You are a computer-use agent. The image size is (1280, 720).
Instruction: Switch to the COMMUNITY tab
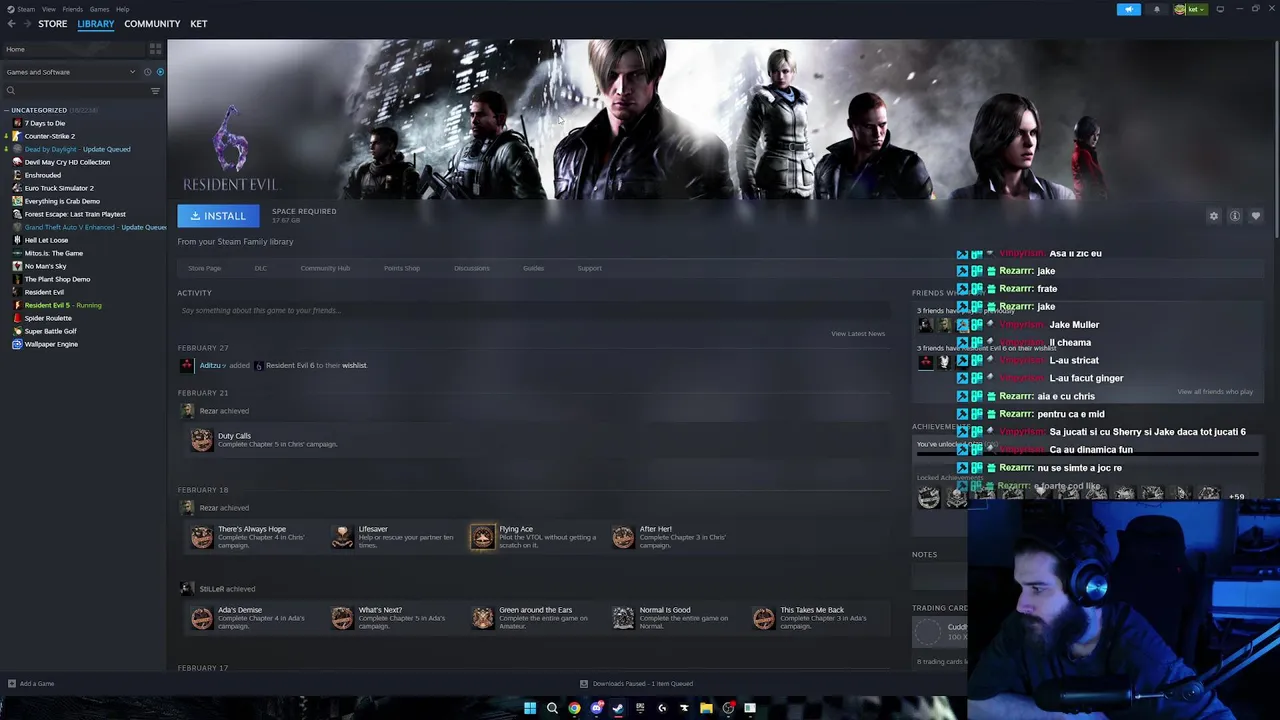pyautogui.click(x=152, y=24)
